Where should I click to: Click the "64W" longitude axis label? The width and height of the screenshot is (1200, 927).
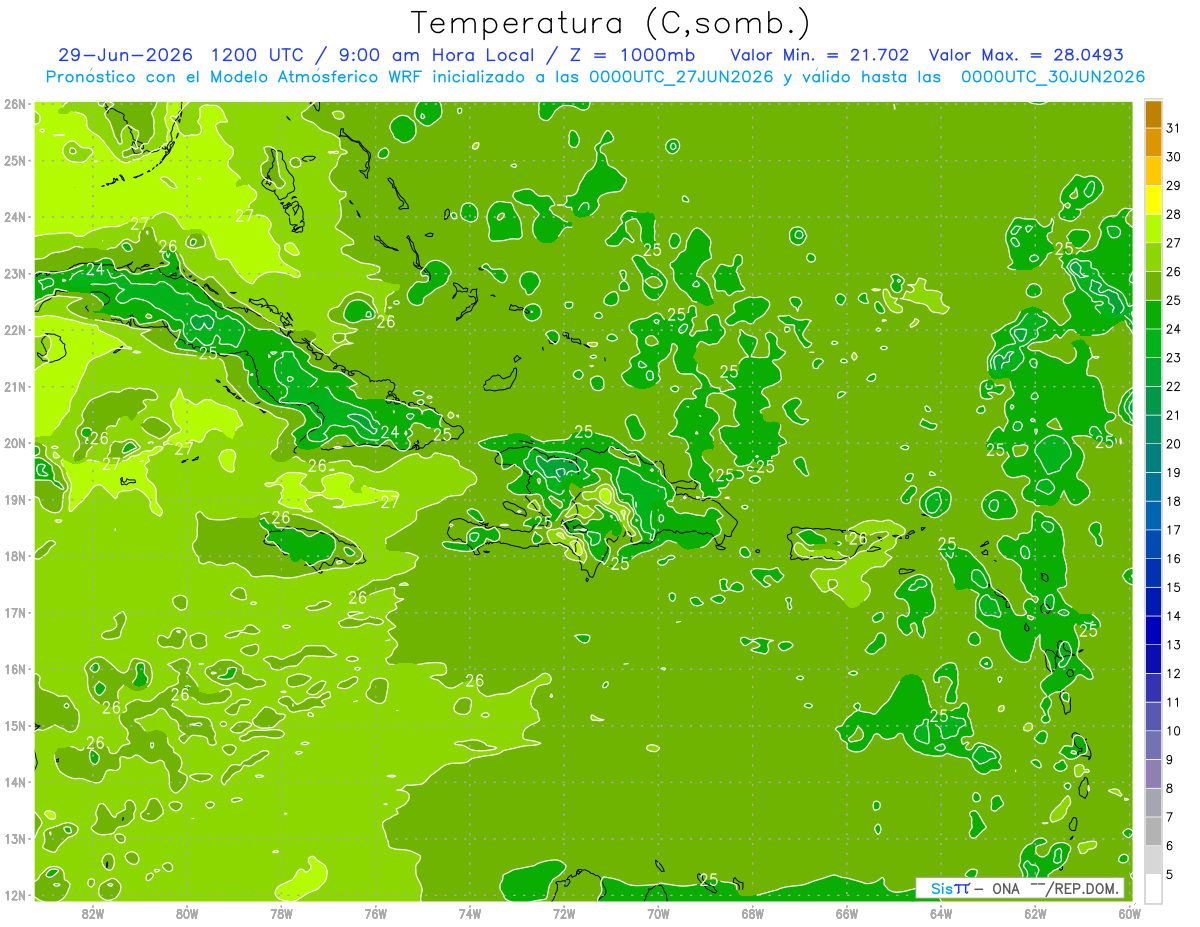tap(941, 913)
